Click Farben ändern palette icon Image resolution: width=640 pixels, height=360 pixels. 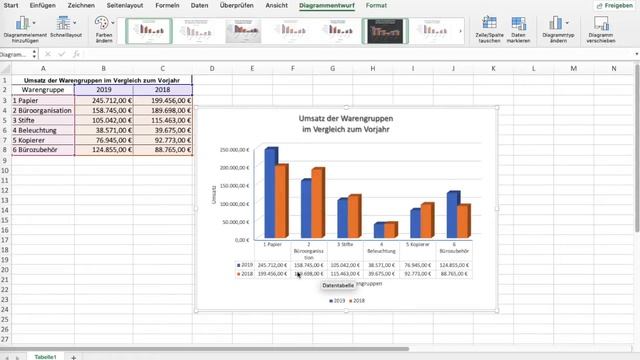click(x=102, y=23)
